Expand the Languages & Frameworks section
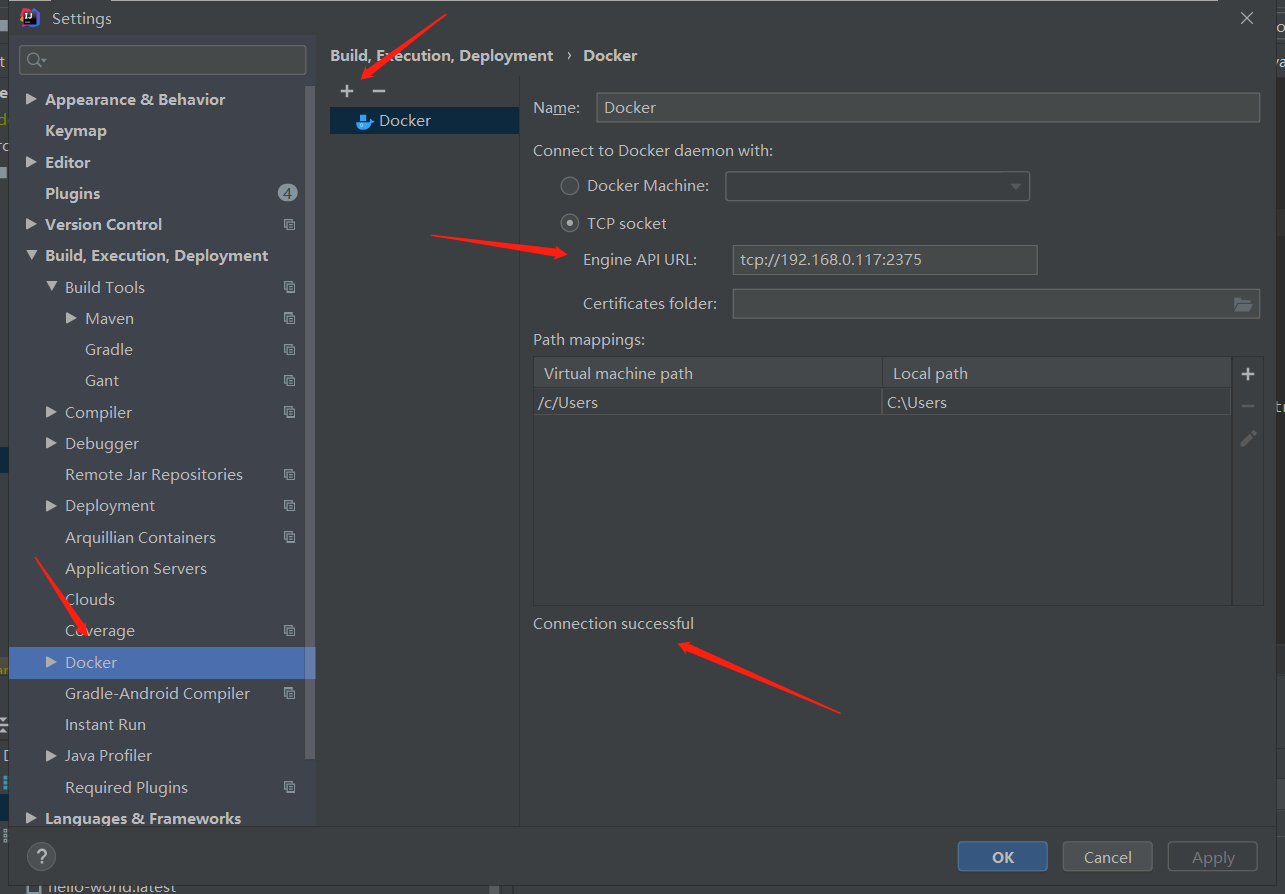1285x894 pixels. pos(31,818)
